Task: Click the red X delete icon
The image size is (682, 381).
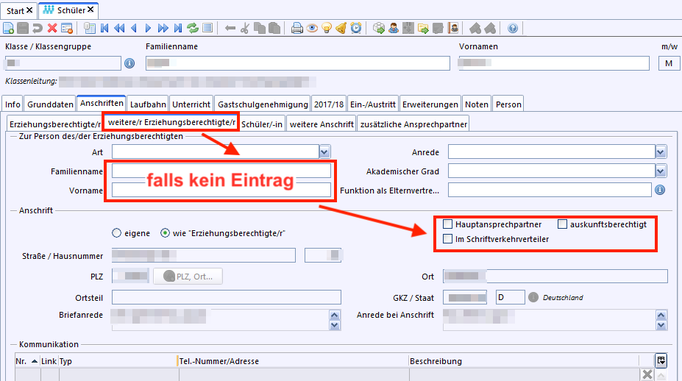Action: (x=52, y=28)
